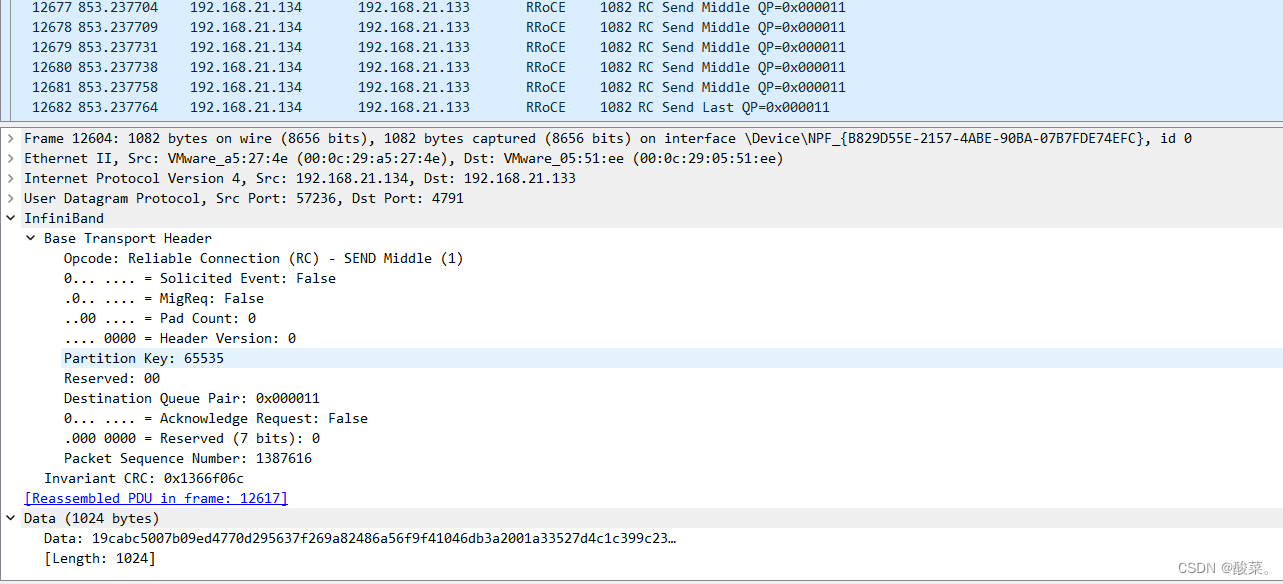Image resolution: width=1283 pixels, height=584 pixels.
Task: Collapse the Base Transport Header subtree
Action: [x=29, y=237]
